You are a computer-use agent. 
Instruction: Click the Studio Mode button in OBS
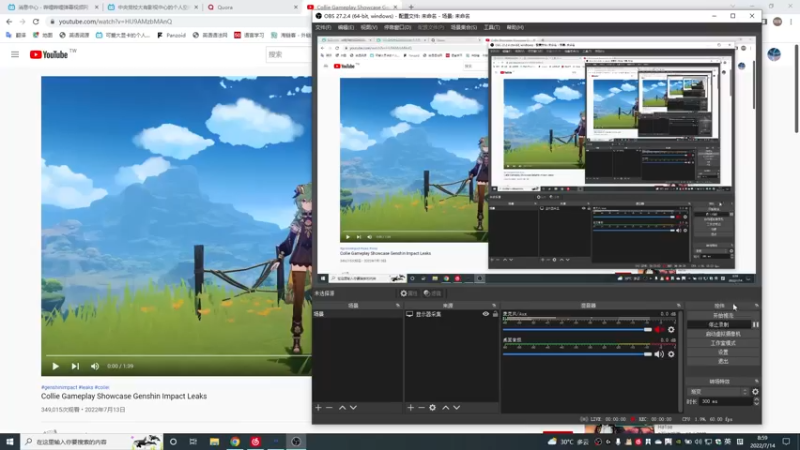(x=723, y=343)
